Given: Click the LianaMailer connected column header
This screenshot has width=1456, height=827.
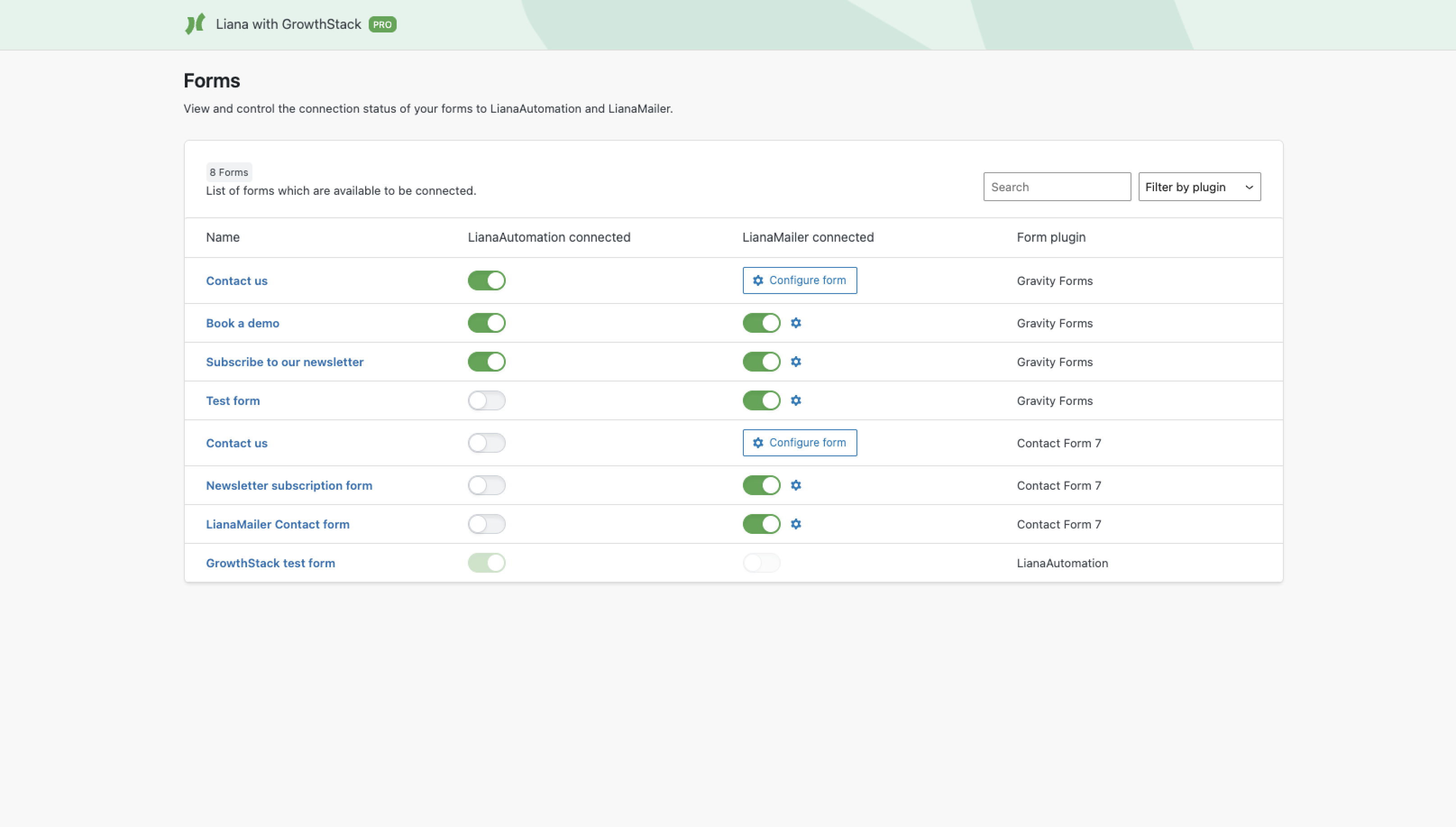Looking at the screenshot, I should [808, 238].
